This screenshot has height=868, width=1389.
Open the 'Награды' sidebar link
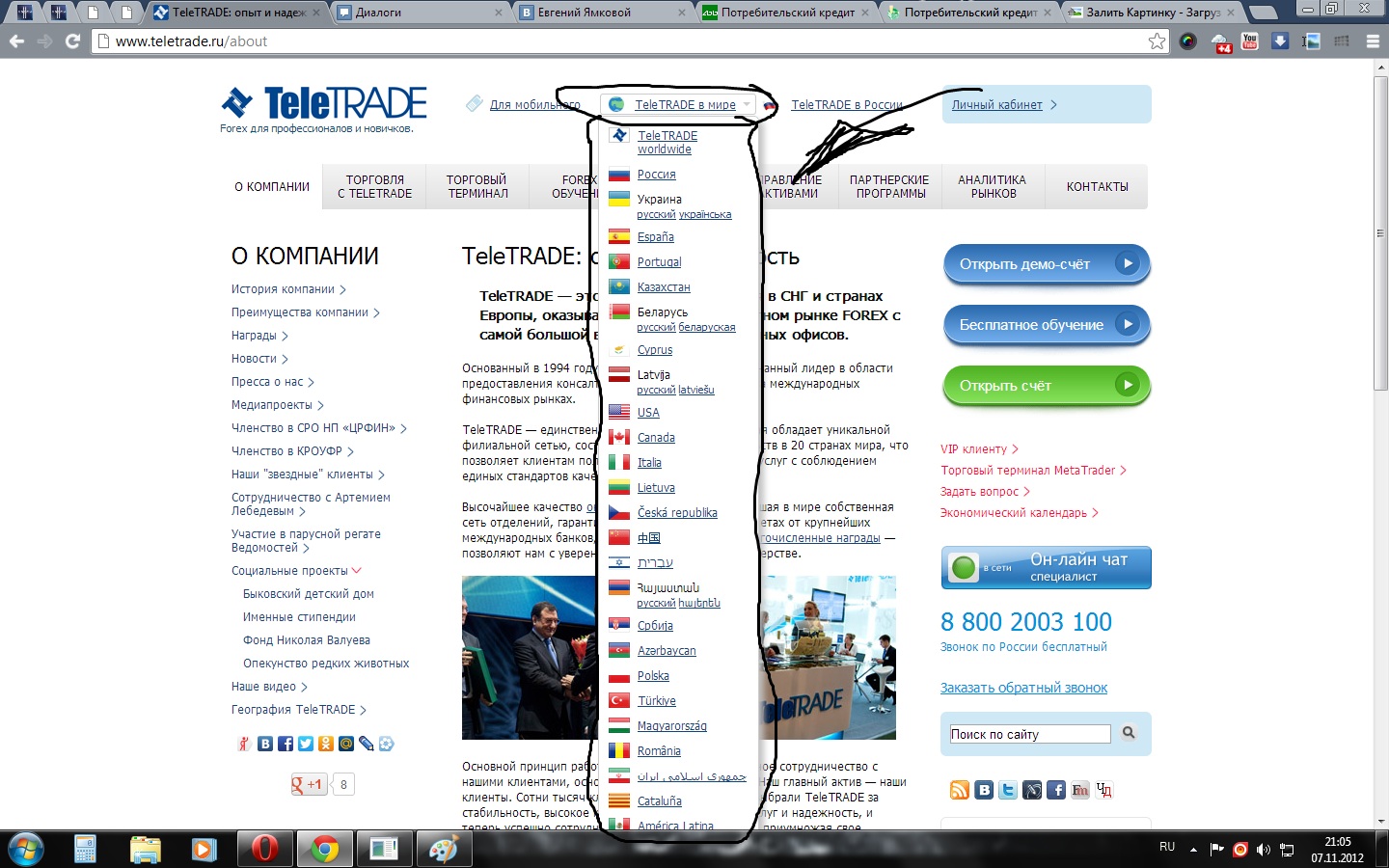tap(254, 336)
